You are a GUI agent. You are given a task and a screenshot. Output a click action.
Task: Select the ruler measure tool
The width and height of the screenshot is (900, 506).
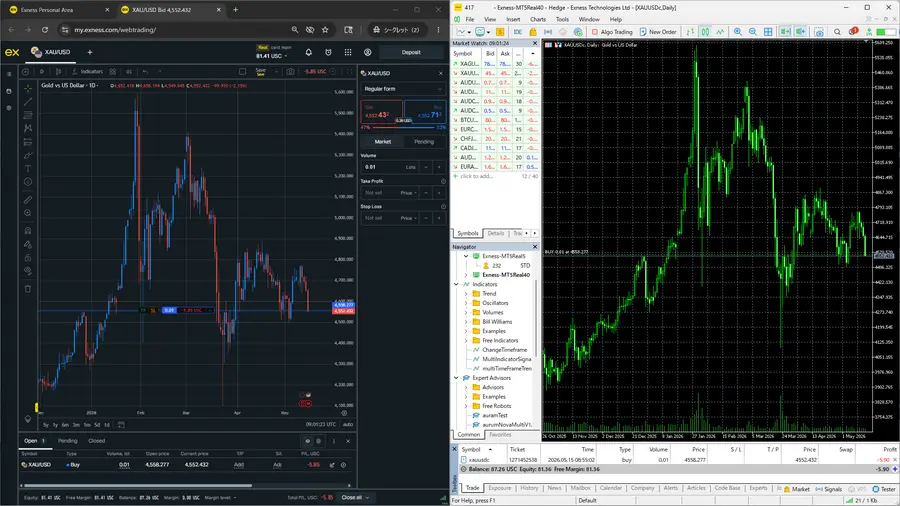click(28, 200)
